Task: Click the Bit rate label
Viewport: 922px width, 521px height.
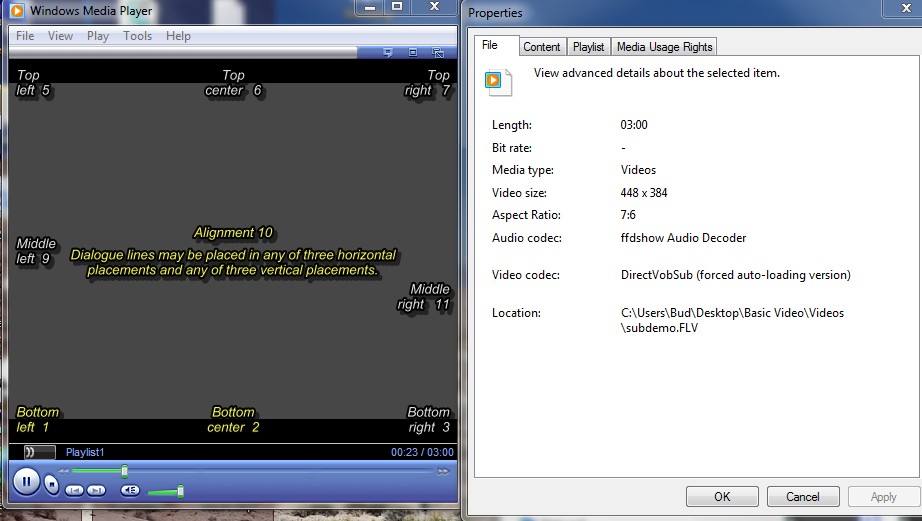Action: 512,148
